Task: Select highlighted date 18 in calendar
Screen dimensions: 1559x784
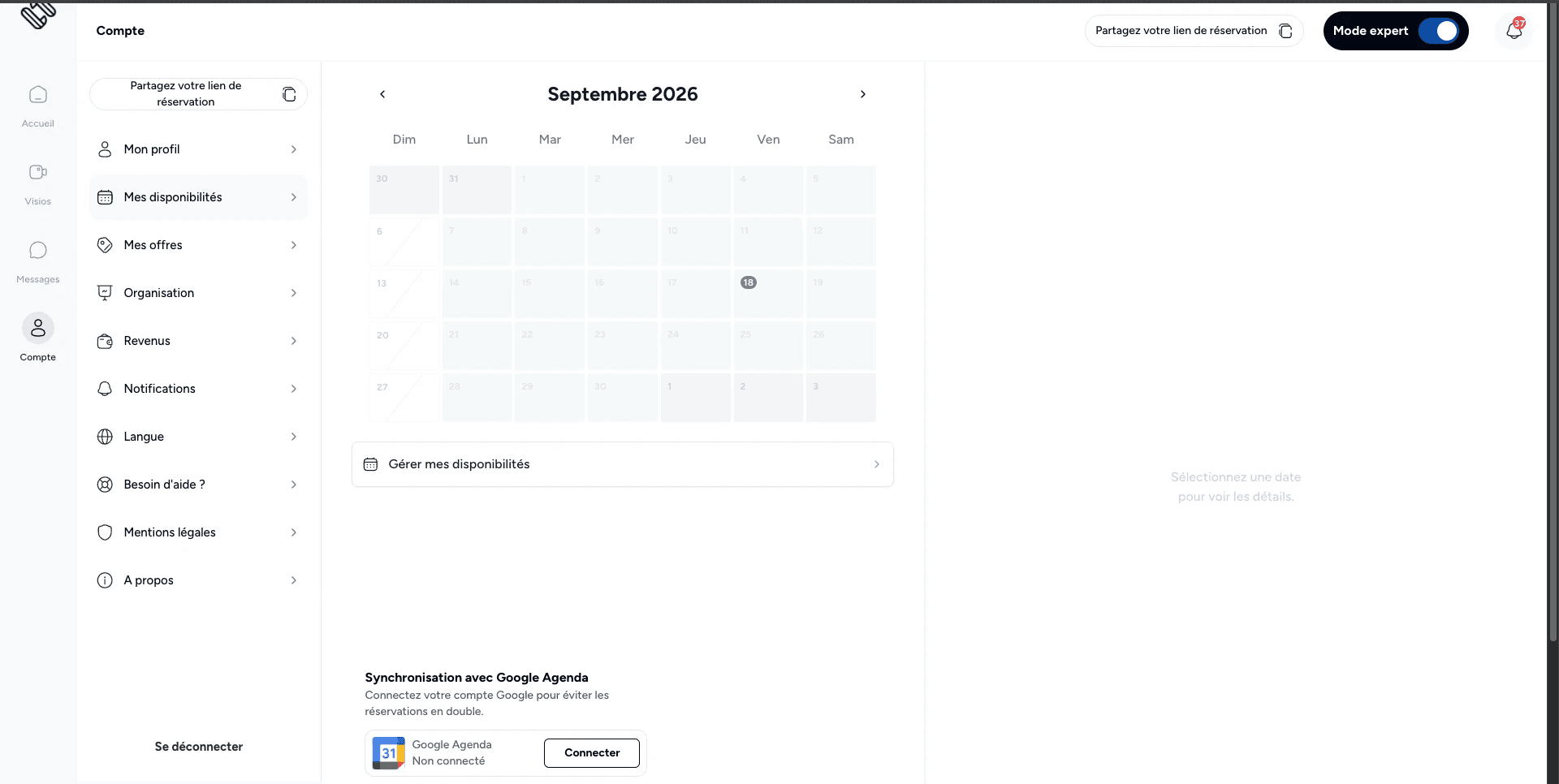Action: pos(749,282)
